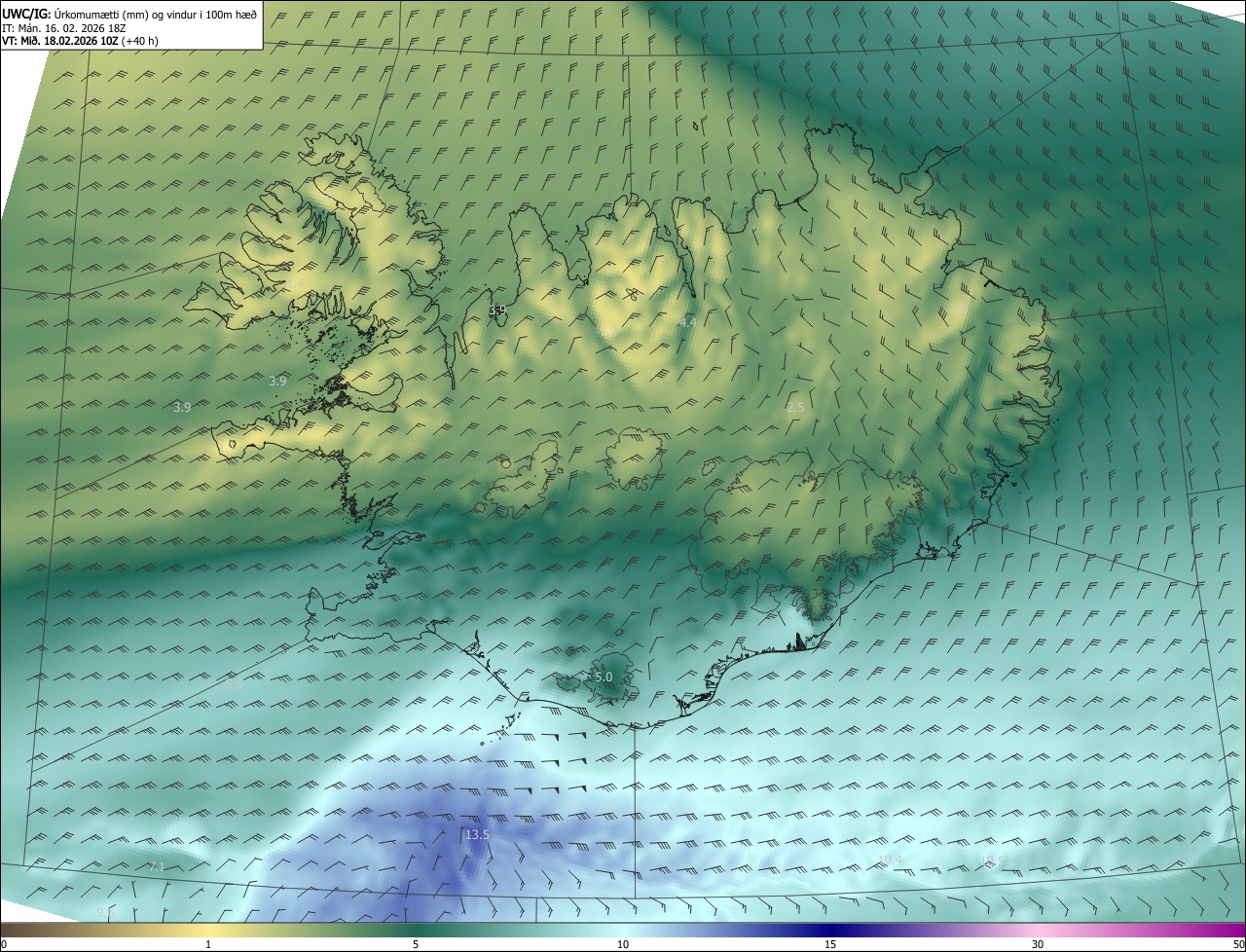This screenshot has height=952, width=1246.
Task: Click the "13.5" value in the blue area
Action: (x=477, y=834)
